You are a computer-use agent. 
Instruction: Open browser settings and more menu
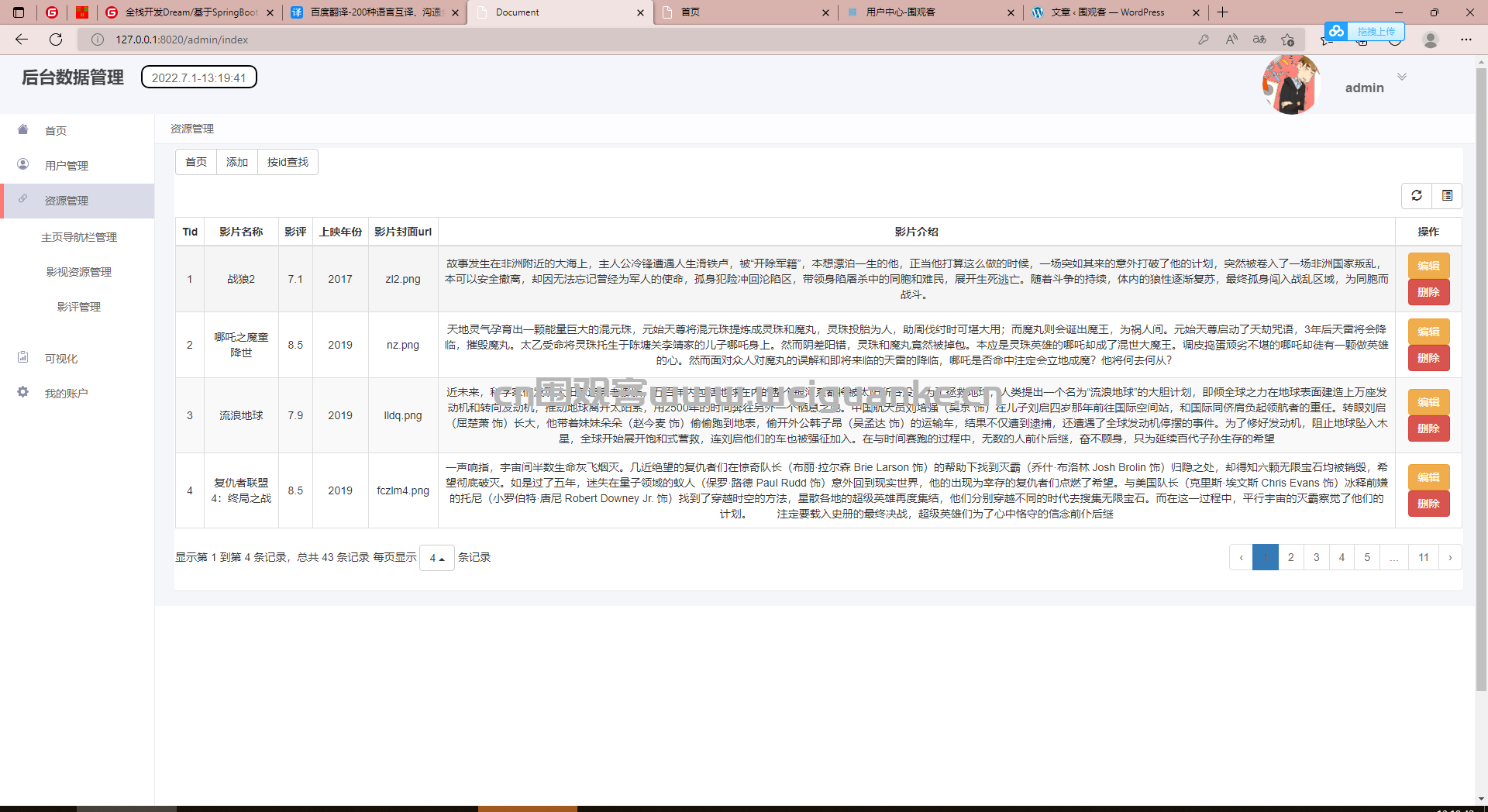1466,40
